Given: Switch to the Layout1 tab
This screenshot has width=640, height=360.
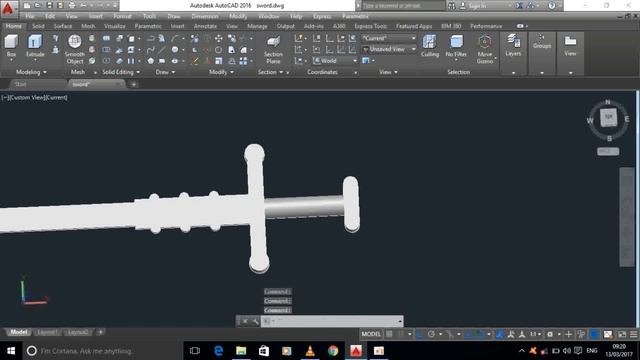Looking at the screenshot, I should click(x=47, y=332).
